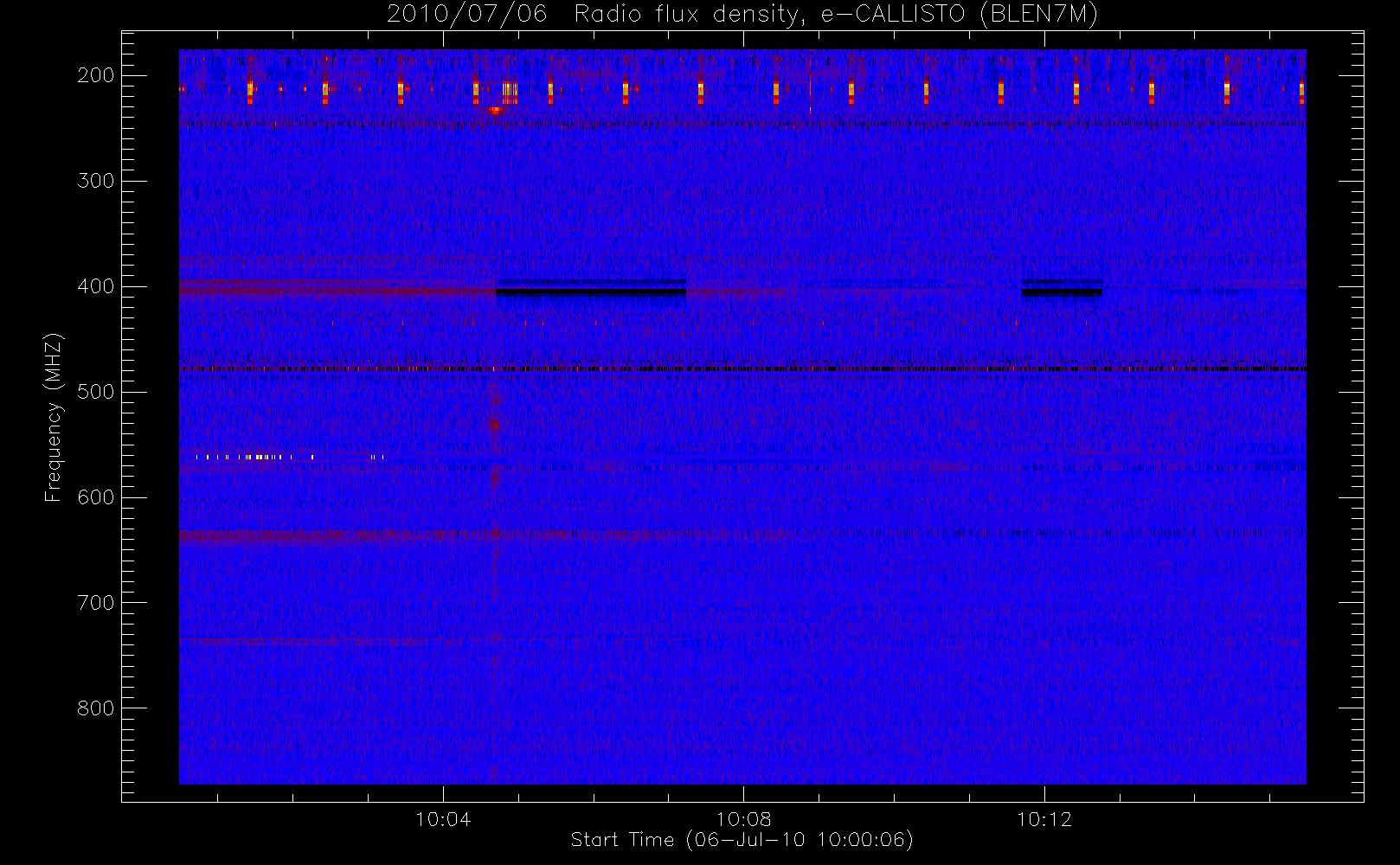Click the yellow dashed emission near 560 MHz

[290, 457]
